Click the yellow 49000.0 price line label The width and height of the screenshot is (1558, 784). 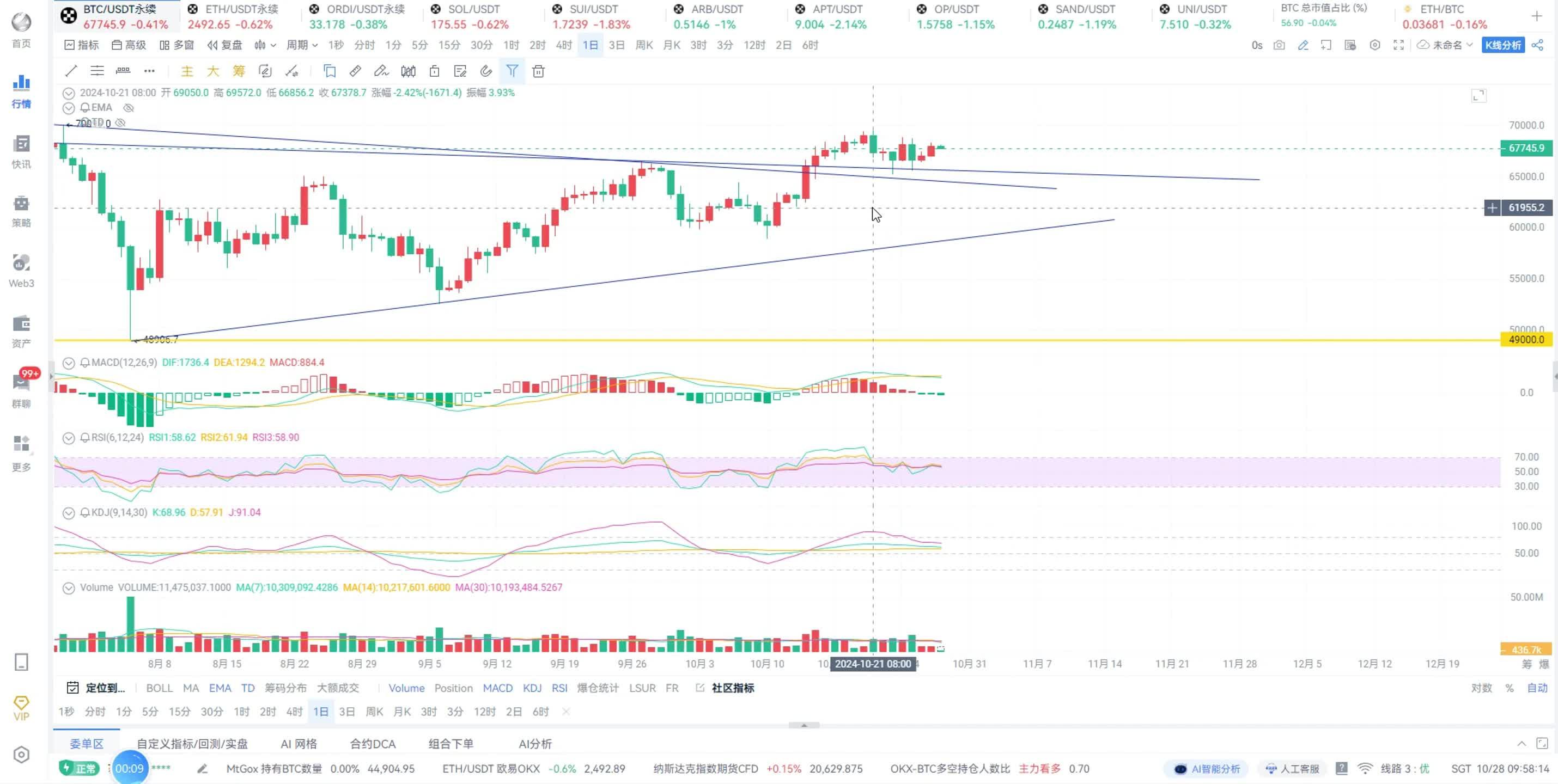[x=1526, y=340]
